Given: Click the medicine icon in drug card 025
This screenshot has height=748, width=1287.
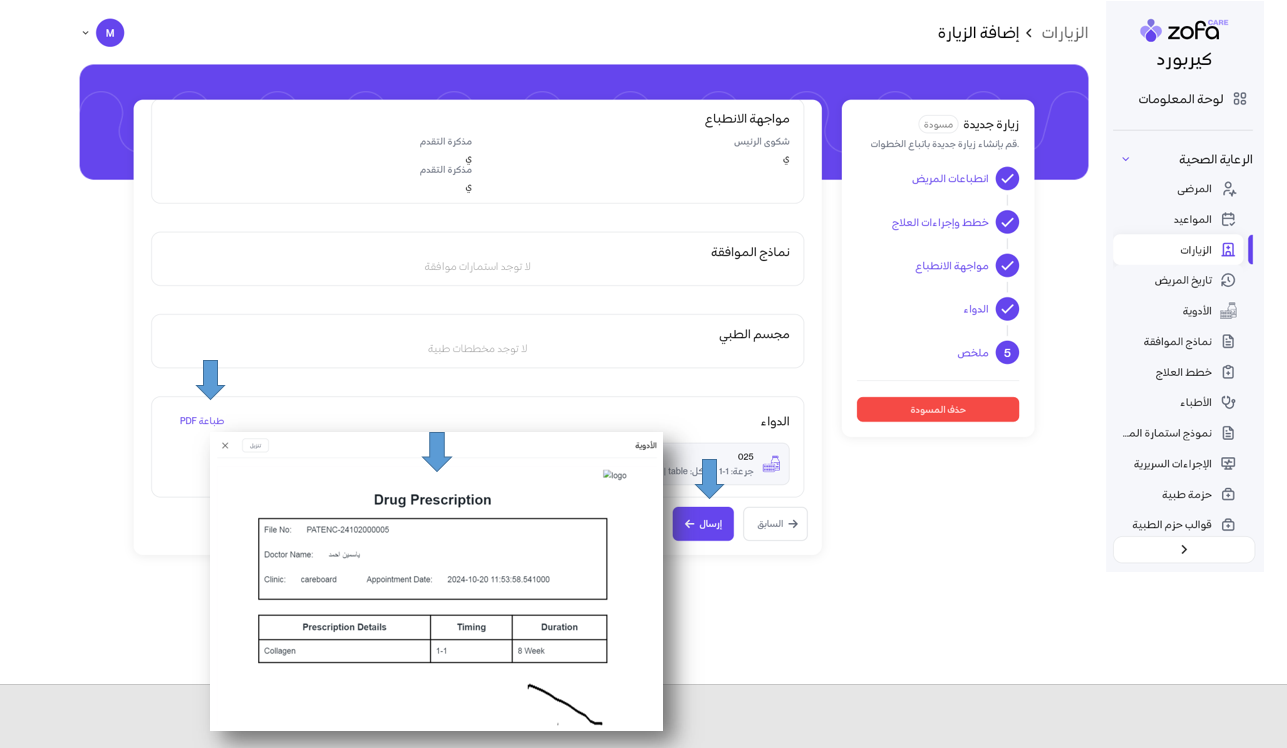Looking at the screenshot, I should 771,464.
